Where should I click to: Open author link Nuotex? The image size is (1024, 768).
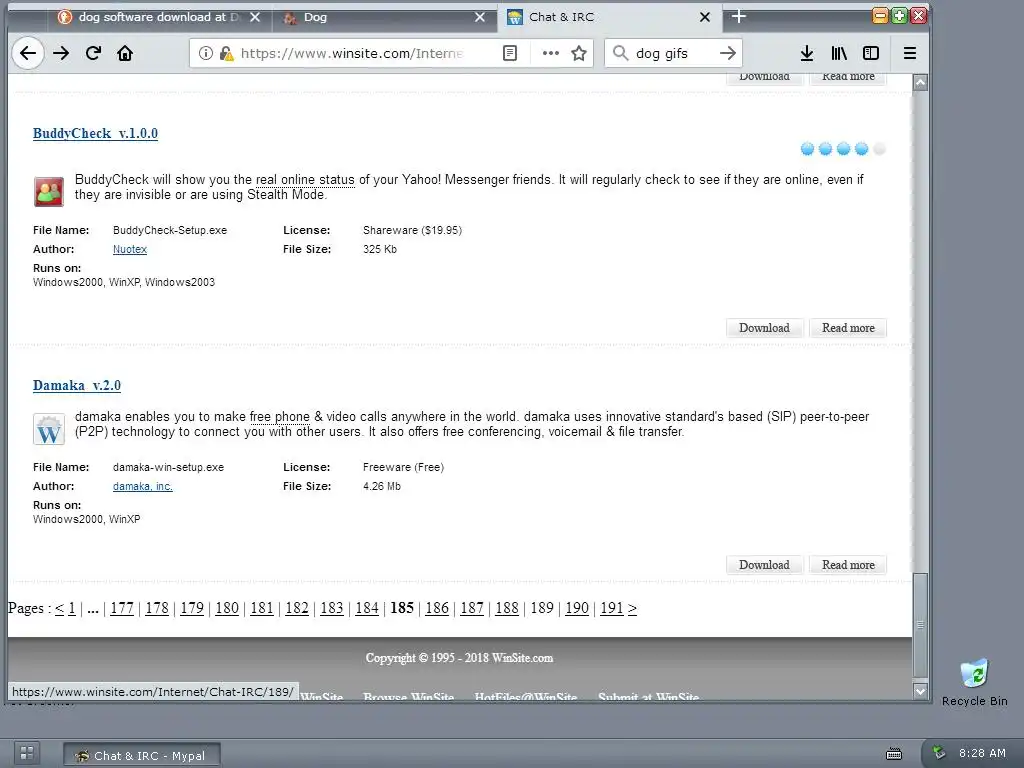pos(130,249)
